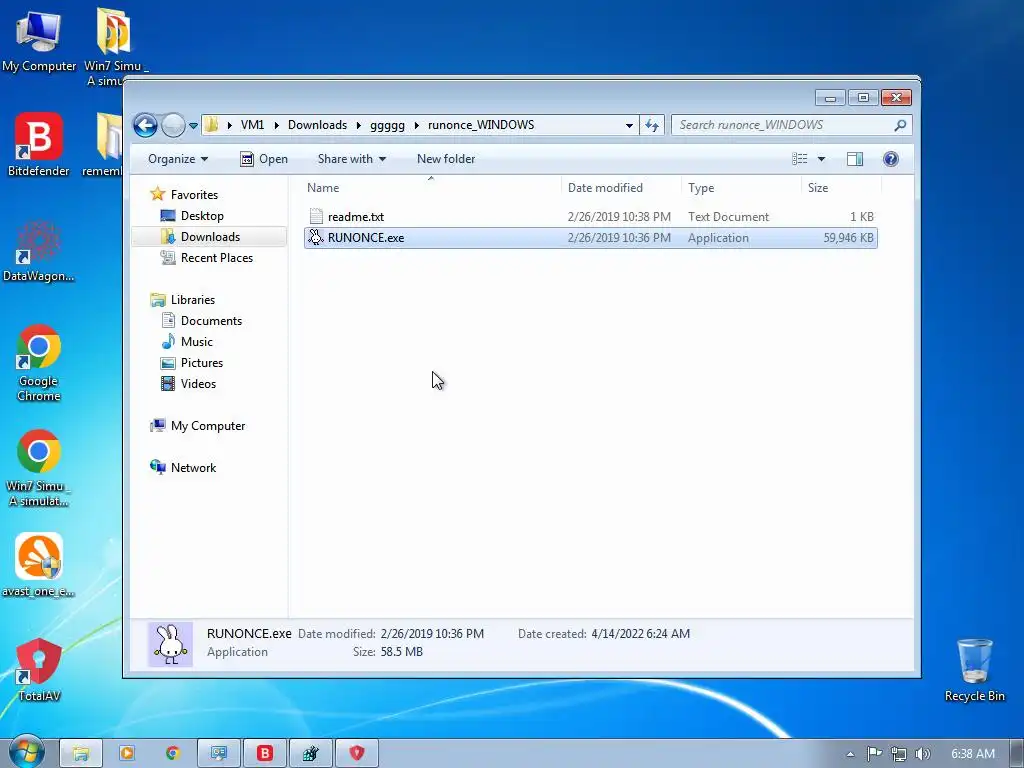Open Explorer help with question mark icon
Screen dimensions: 1024x768
click(891, 159)
